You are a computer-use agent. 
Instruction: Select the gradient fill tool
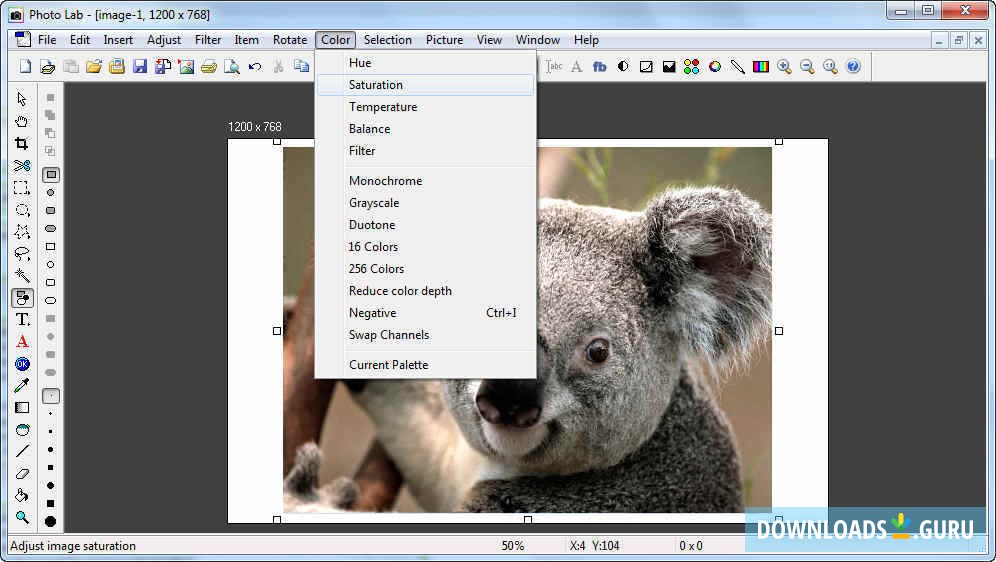pyautogui.click(x=22, y=408)
